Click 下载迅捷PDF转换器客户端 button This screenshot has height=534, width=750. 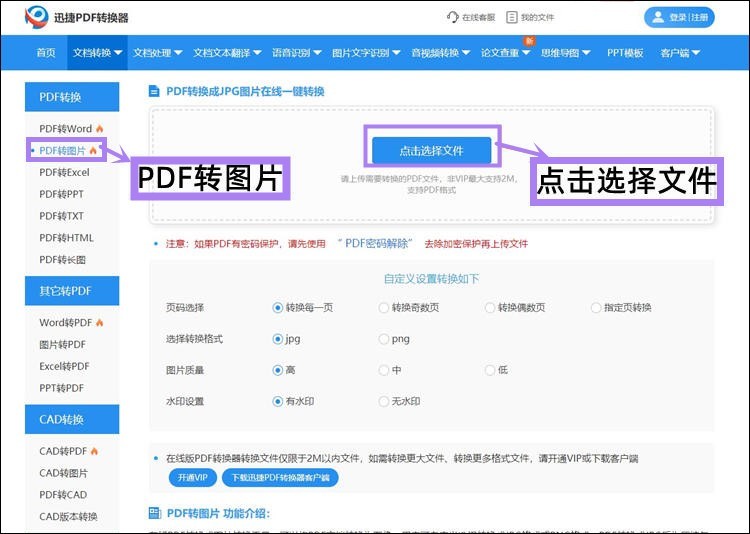280,478
